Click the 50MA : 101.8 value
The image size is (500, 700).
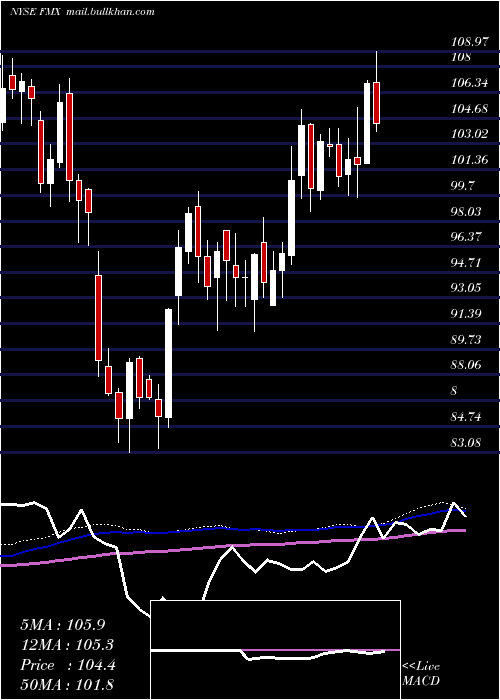pos(67,685)
